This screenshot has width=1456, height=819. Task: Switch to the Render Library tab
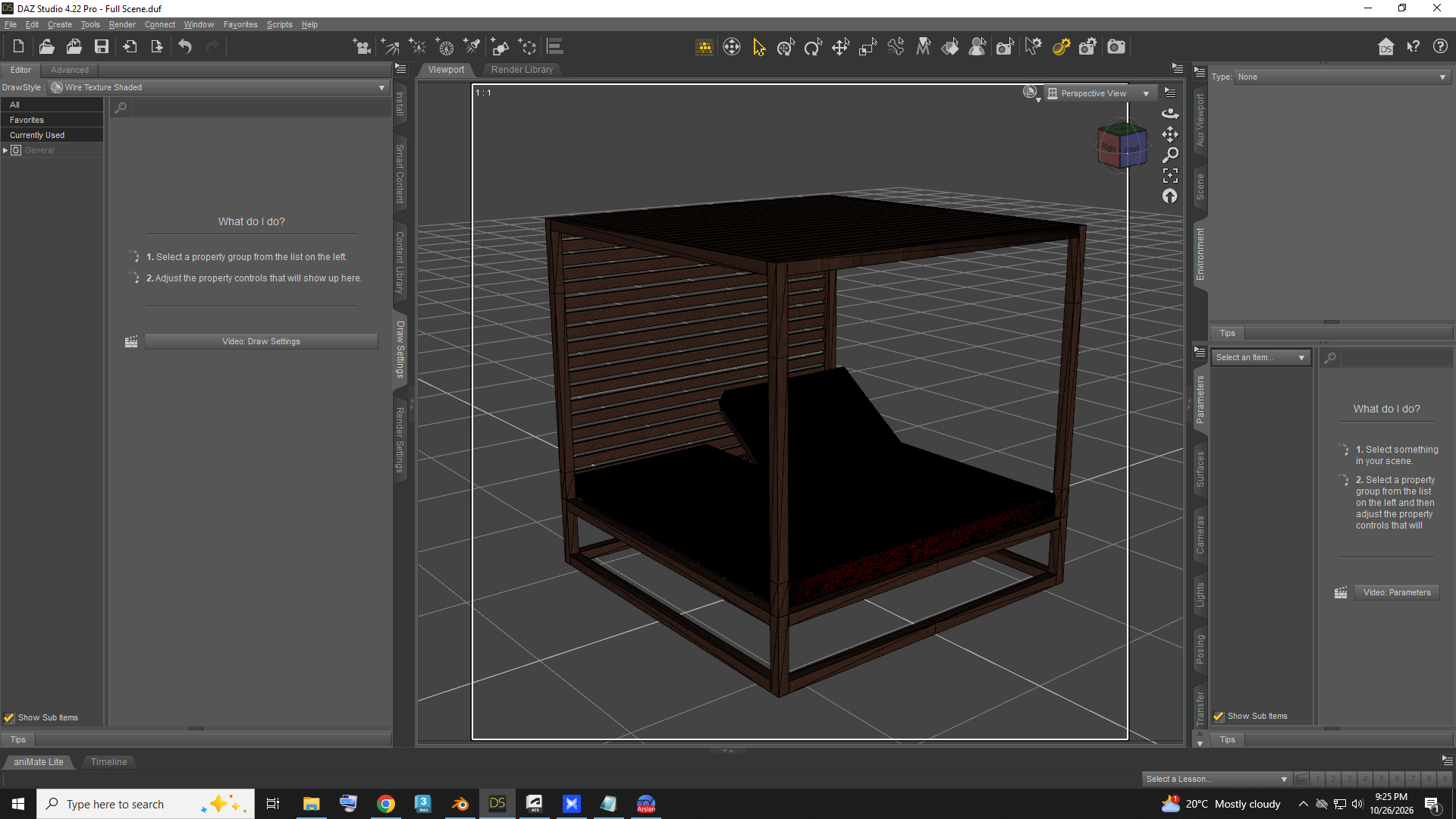point(522,70)
